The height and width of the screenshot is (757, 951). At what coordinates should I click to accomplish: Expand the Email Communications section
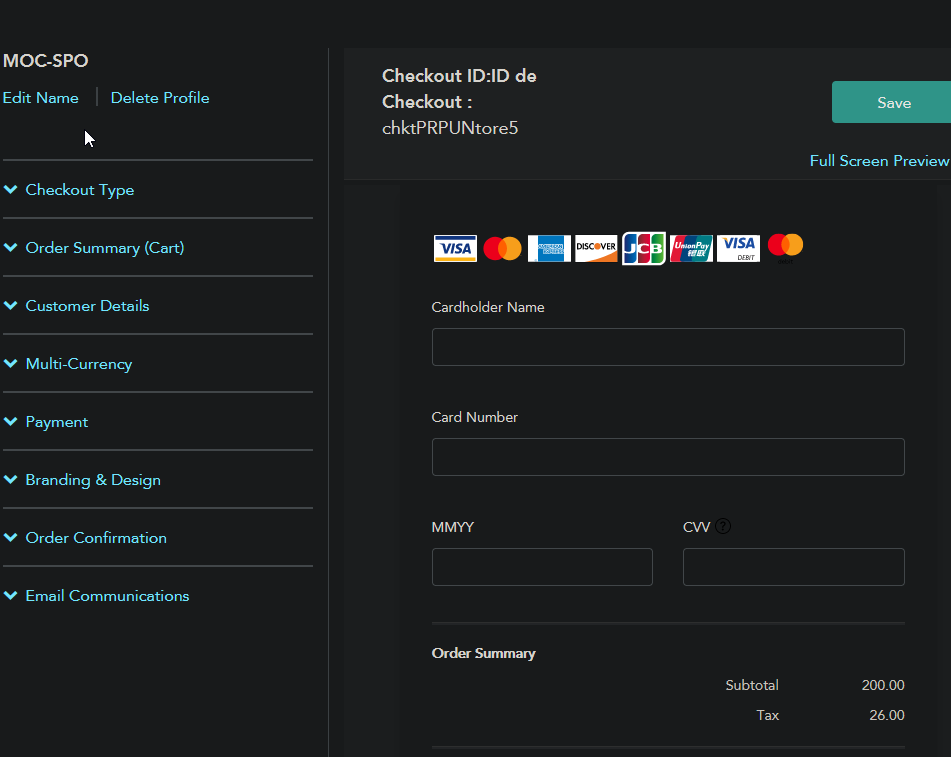(x=107, y=596)
